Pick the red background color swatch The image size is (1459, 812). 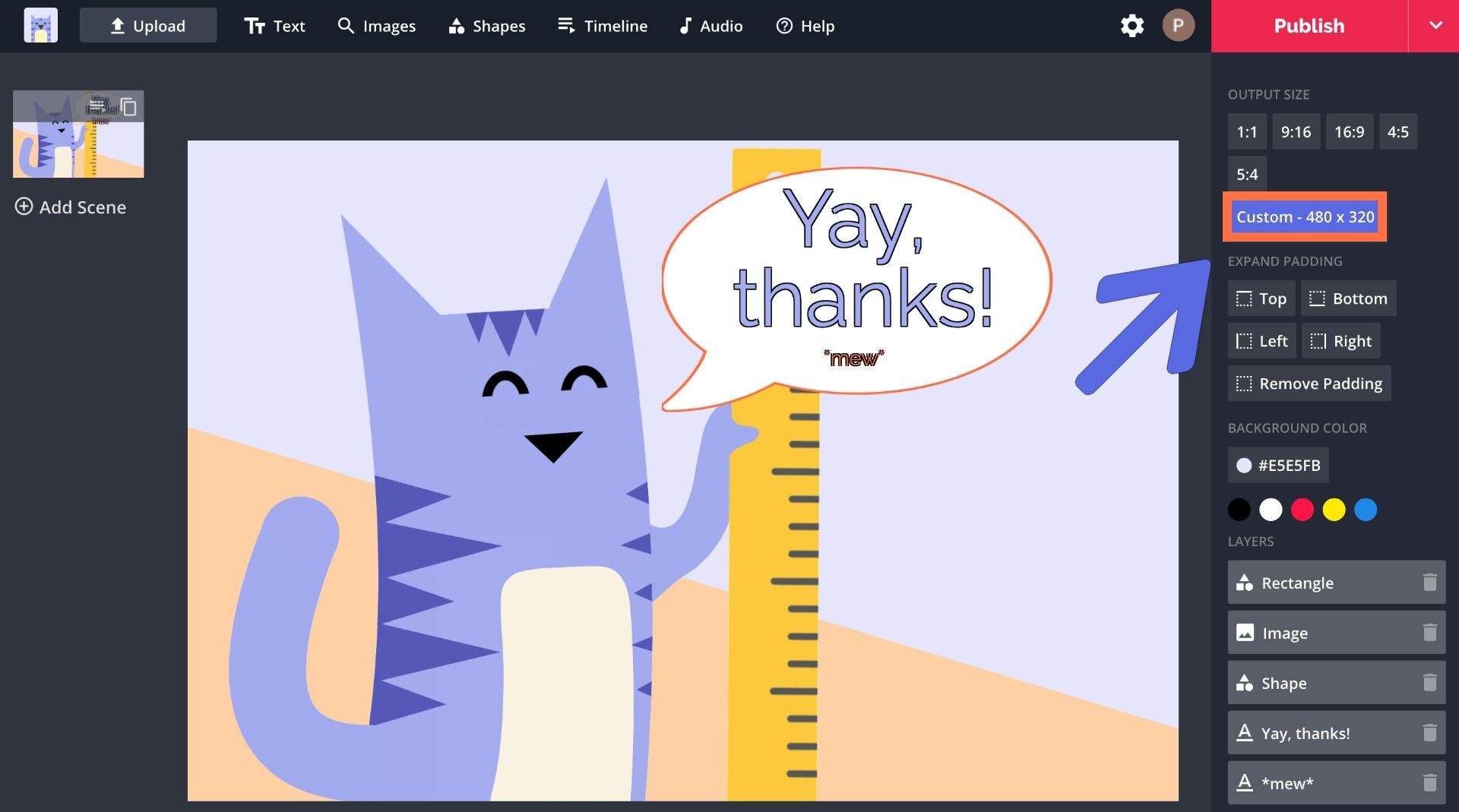tap(1302, 510)
